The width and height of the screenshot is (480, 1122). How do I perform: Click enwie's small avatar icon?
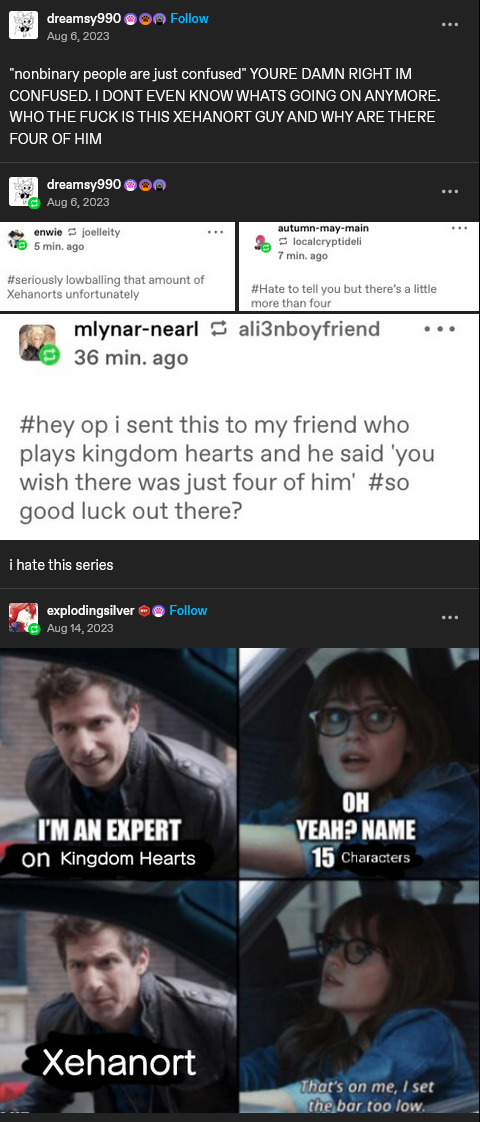[x=16, y=240]
